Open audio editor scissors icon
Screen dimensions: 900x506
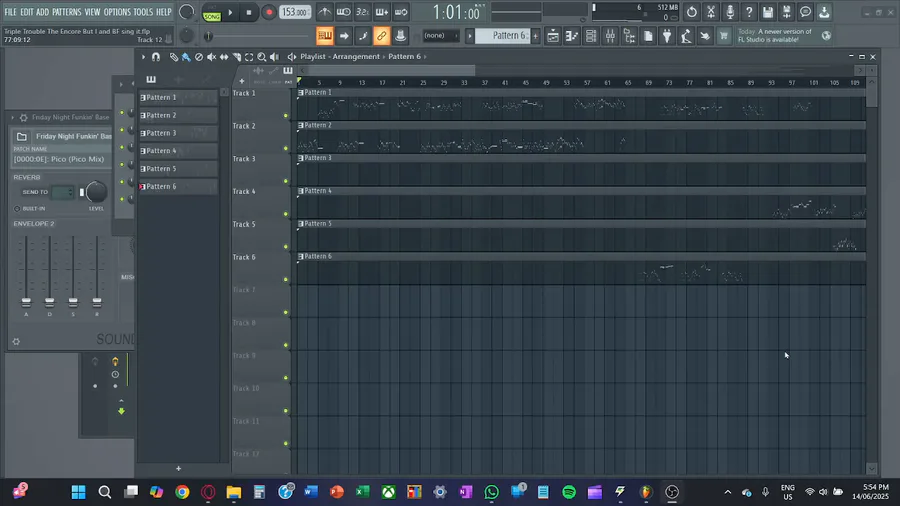711,11
